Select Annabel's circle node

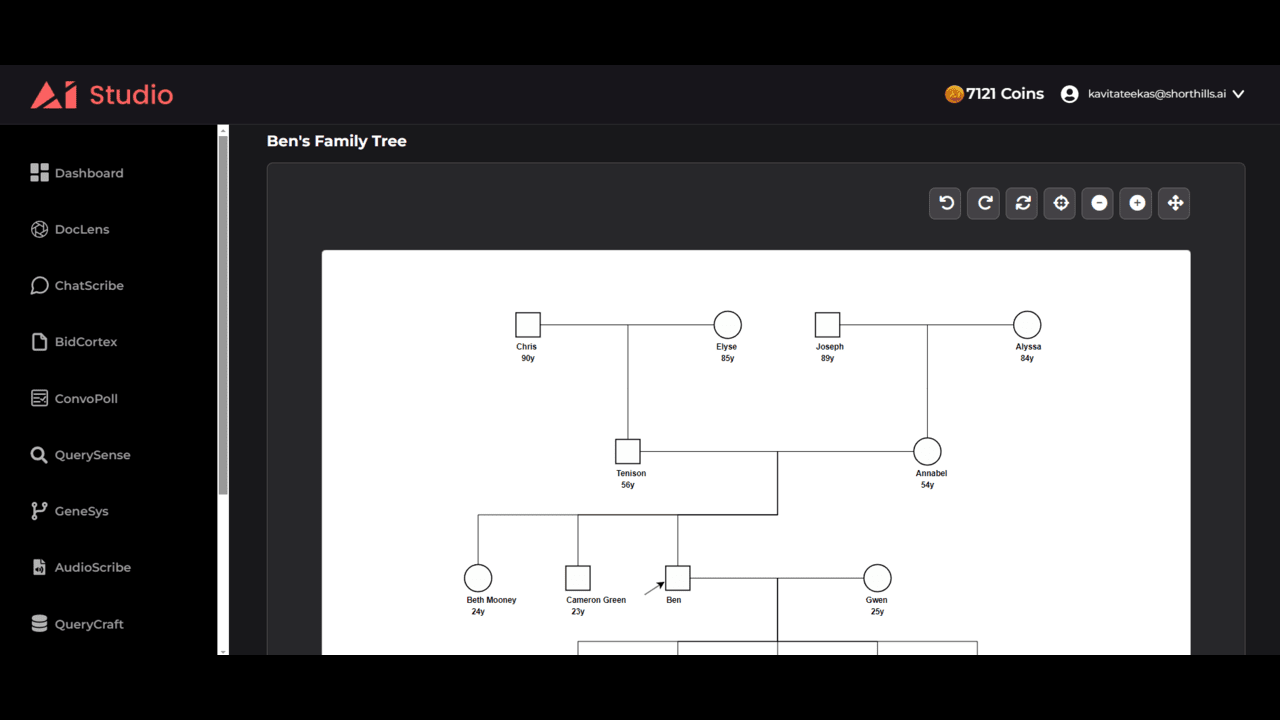[927, 452]
